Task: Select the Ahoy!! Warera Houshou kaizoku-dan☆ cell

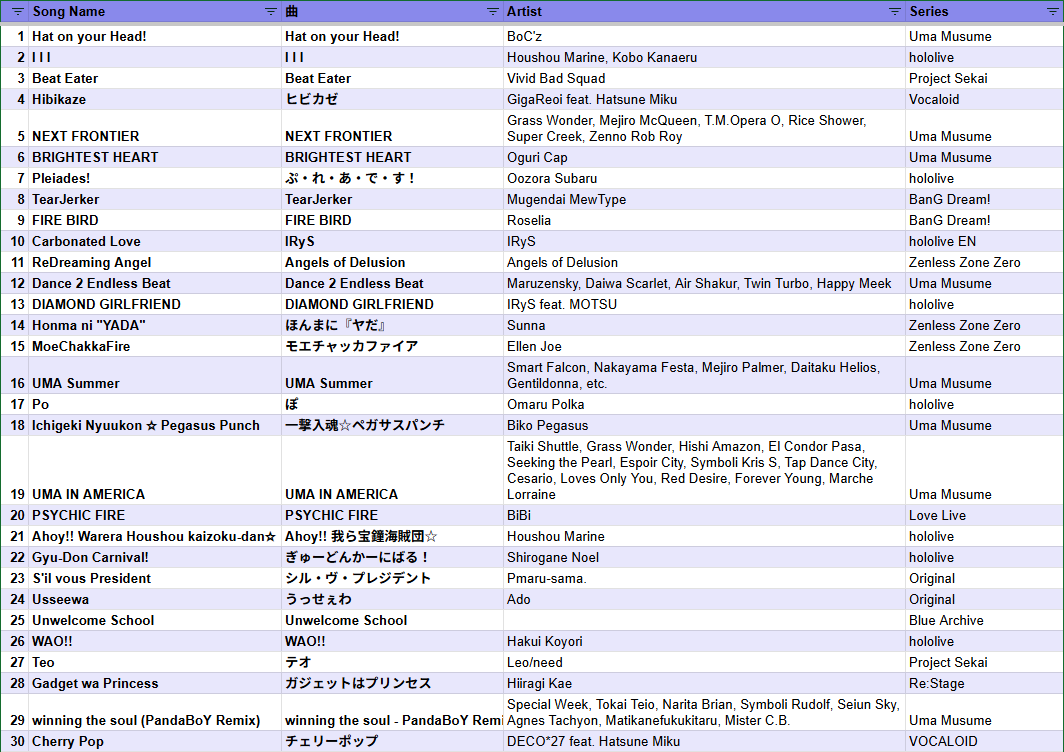Action: pyautogui.click(x=155, y=537)
